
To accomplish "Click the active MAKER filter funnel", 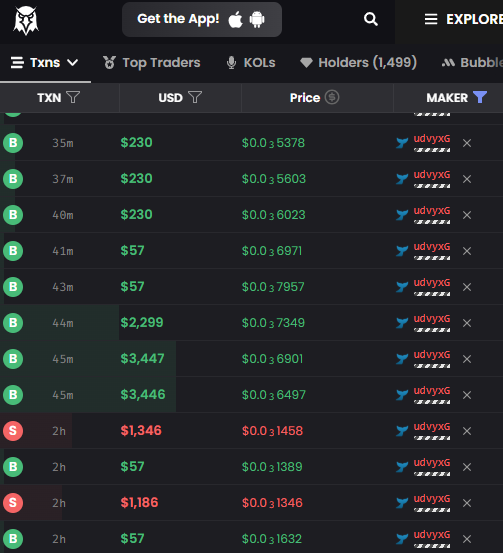I will click(480, 97).
